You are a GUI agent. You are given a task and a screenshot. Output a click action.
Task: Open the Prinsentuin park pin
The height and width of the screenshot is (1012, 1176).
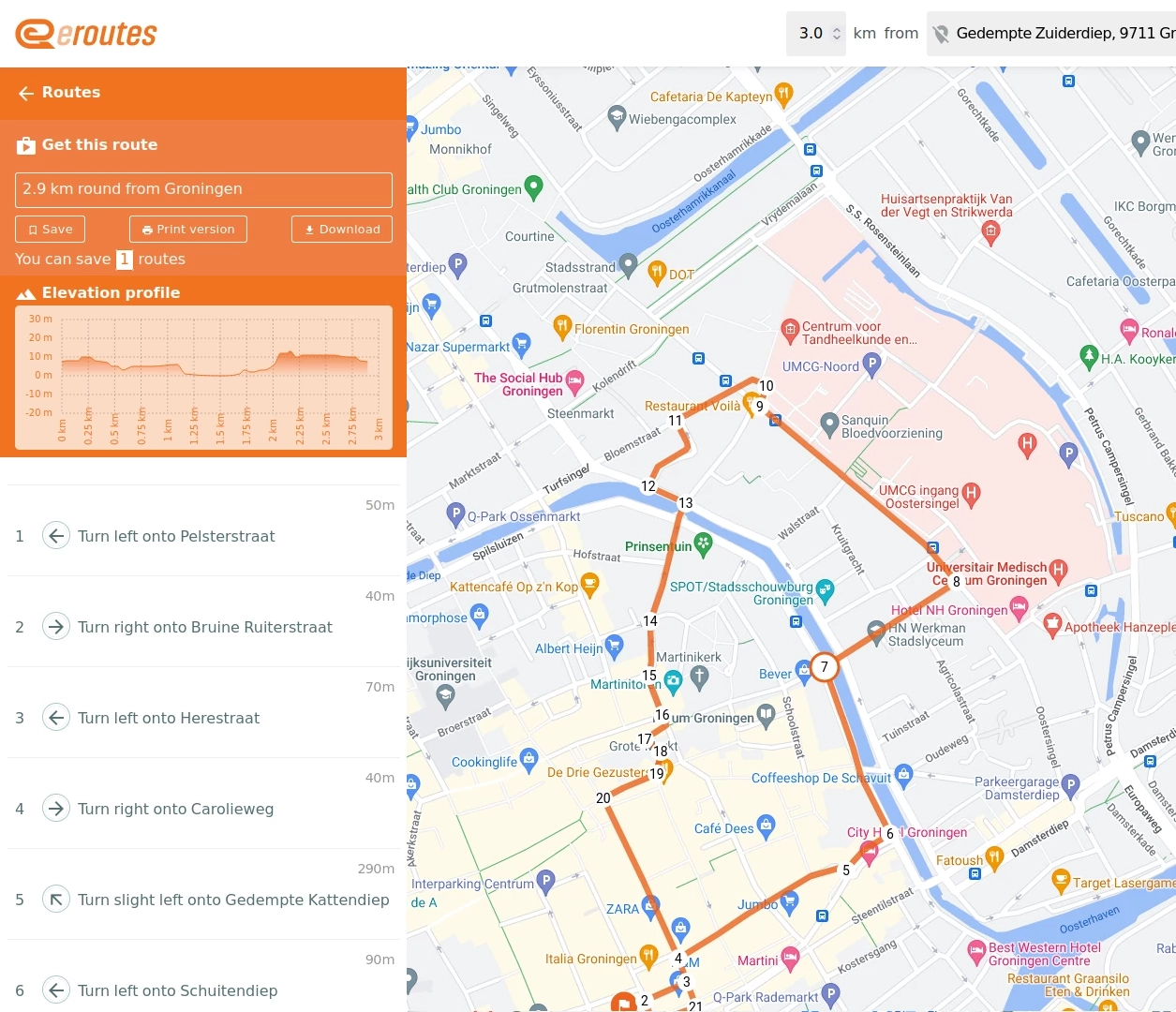coord(704,543)
